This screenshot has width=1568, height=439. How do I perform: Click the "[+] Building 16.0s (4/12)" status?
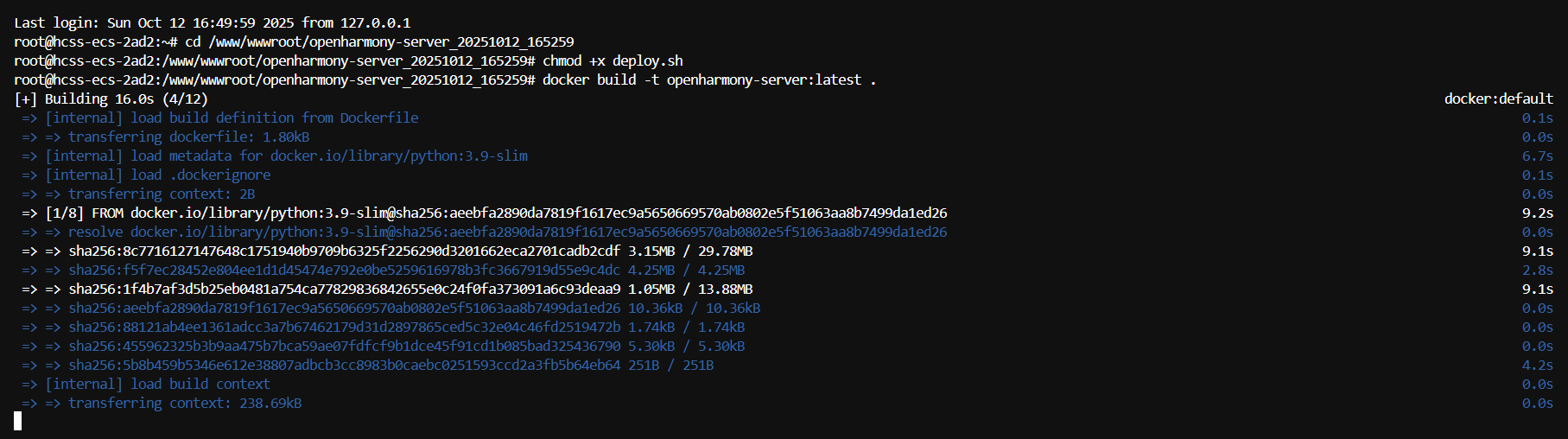(x=111, y=99)
